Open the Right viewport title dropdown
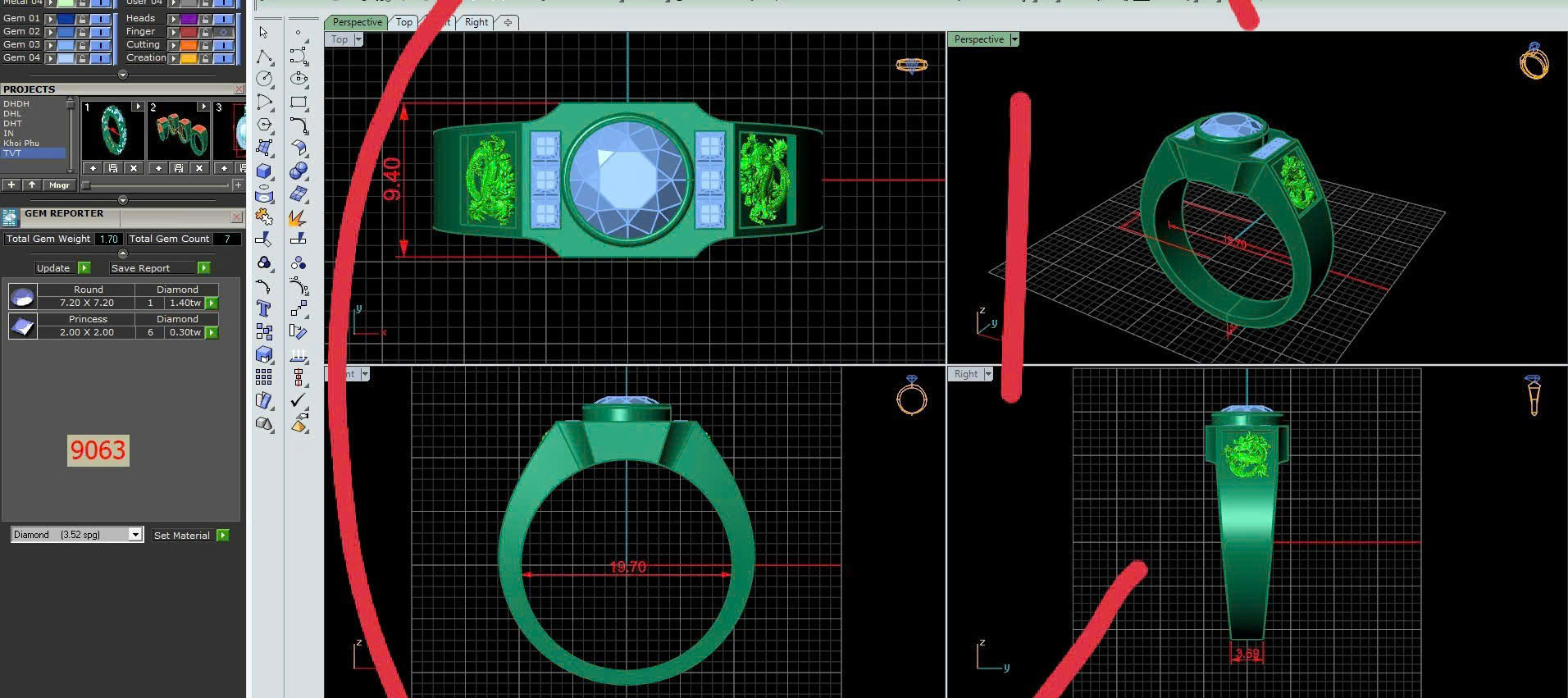This screenshot has height=698, width=1568. (x=988, y=374)
